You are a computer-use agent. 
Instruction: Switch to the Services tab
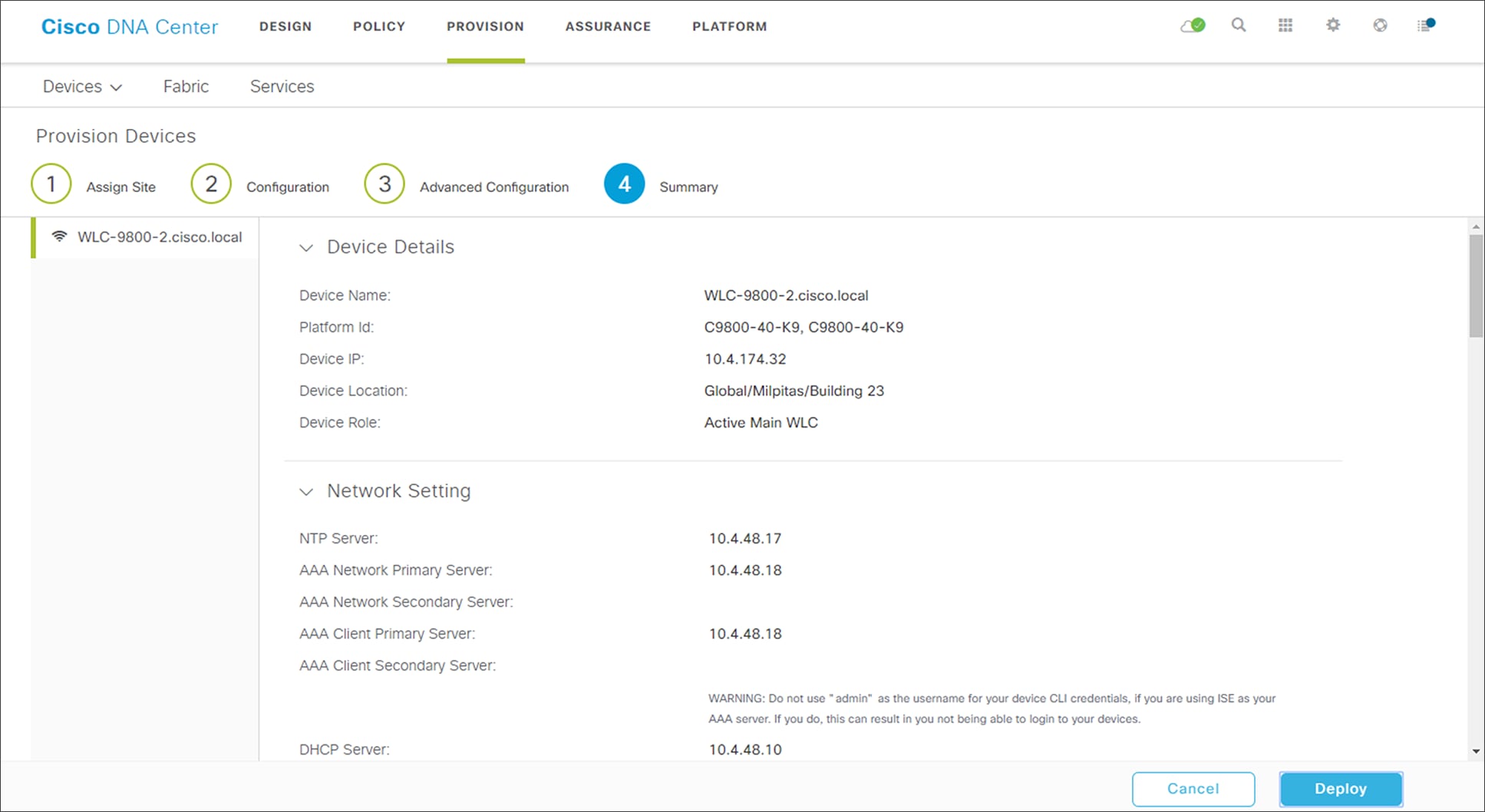[x=282, y=87]
